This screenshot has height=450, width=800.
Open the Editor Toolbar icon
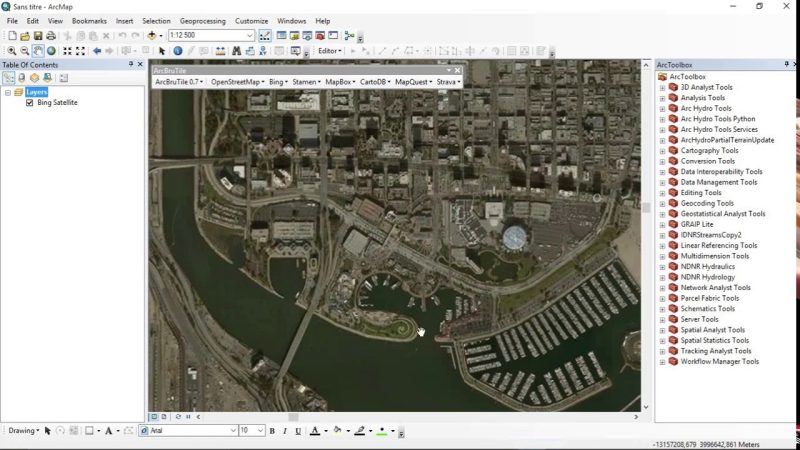click(x=265, y=36)
